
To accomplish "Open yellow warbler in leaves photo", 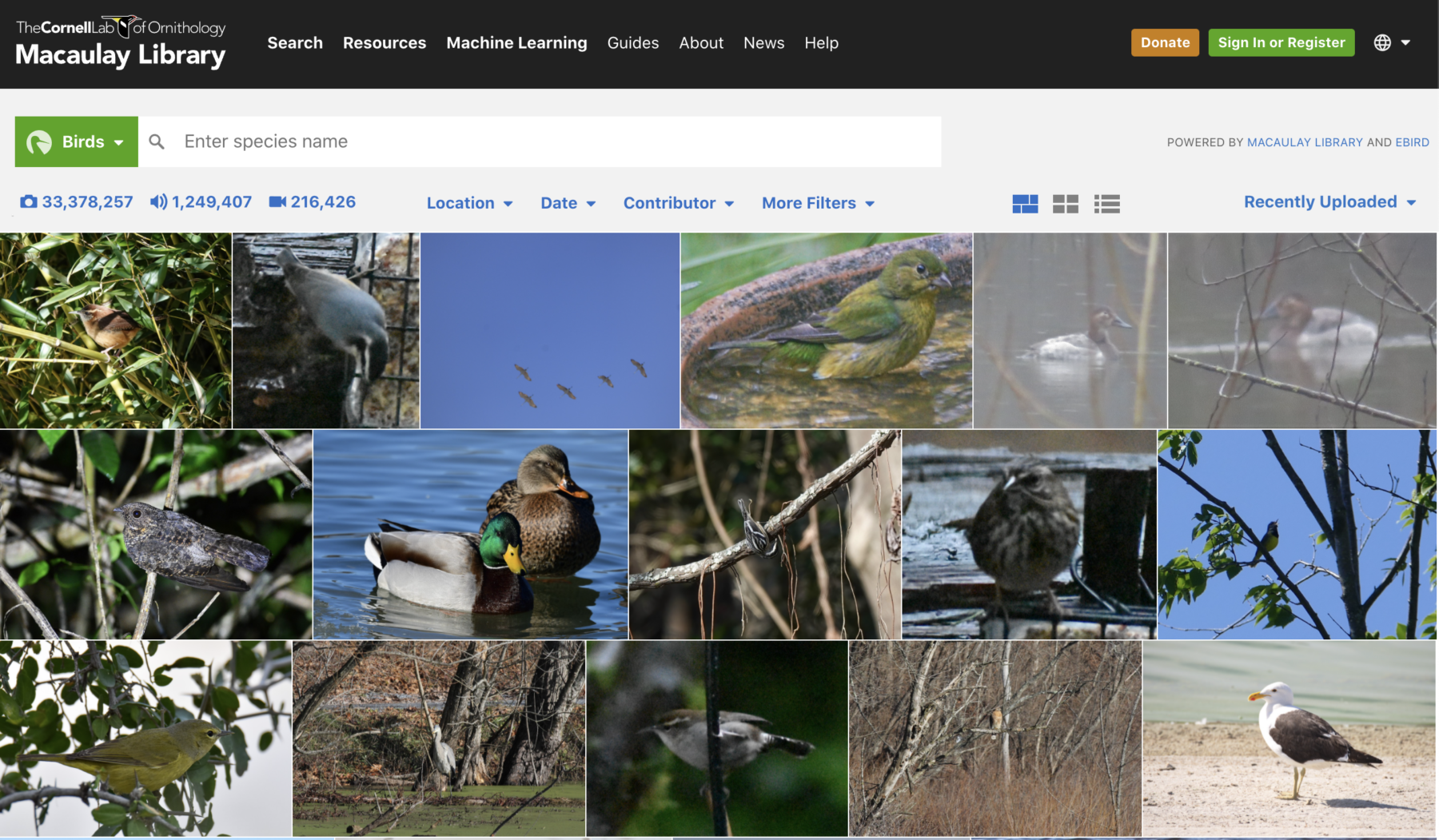I will point(145,738).
